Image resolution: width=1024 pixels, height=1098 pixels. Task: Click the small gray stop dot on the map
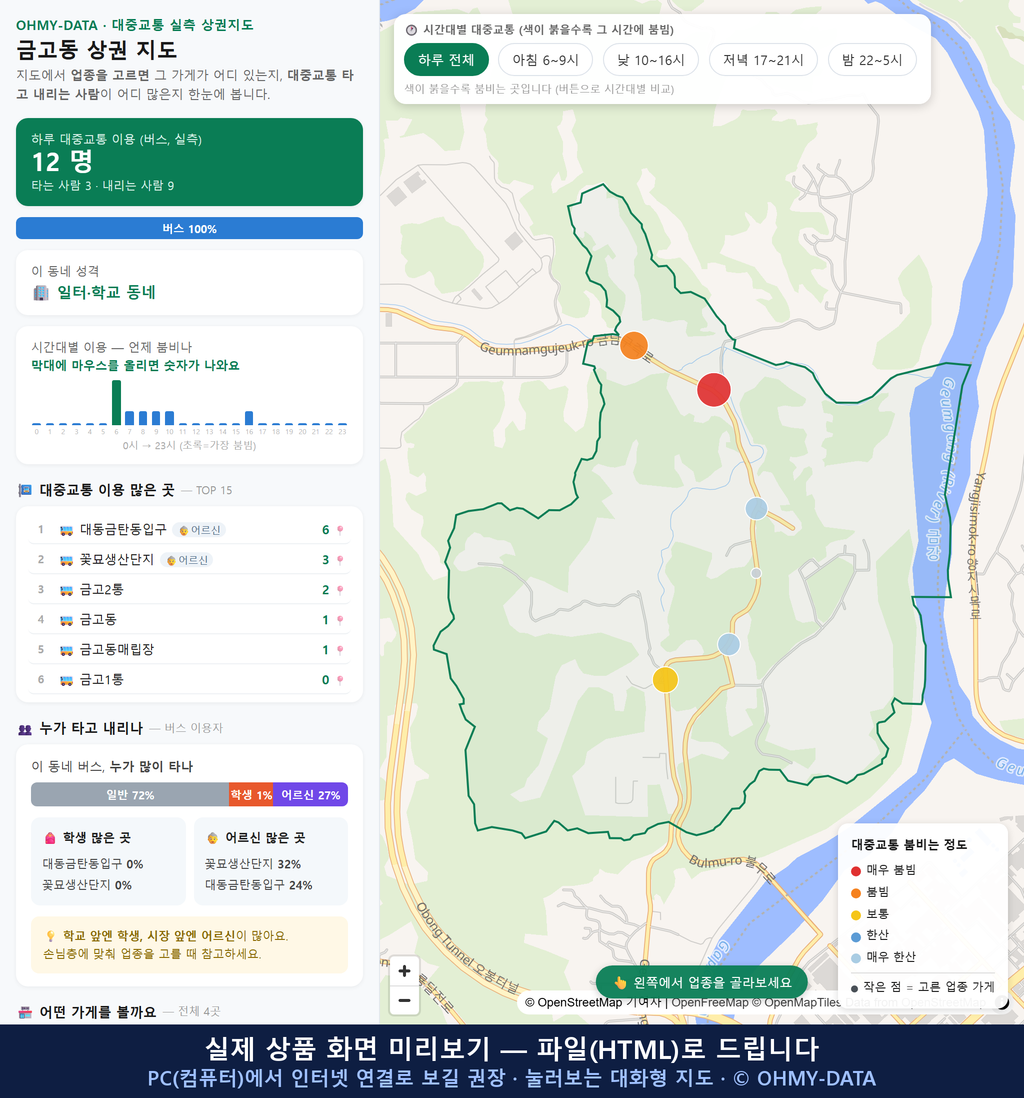point(756,573)
